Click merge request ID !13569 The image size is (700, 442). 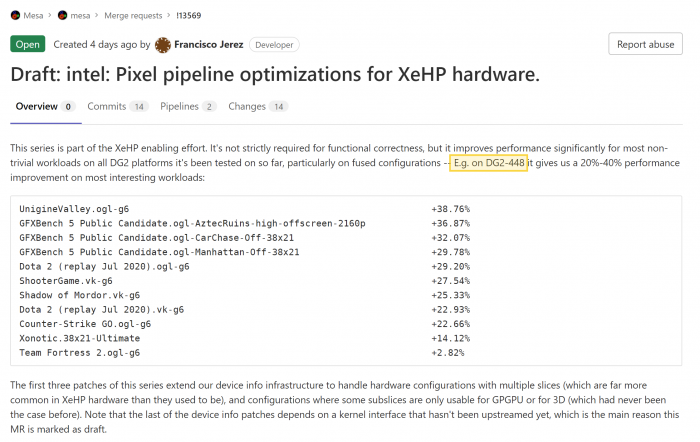click(188, 16)
